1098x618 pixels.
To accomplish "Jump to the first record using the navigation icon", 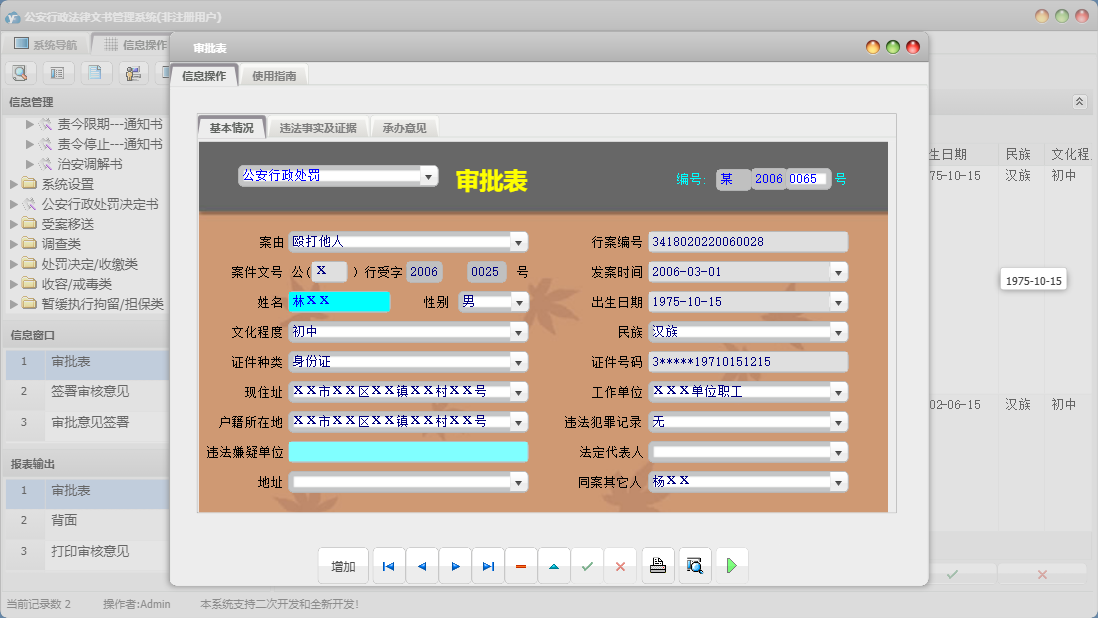I will pyautogui.click(x=388, y=565).
